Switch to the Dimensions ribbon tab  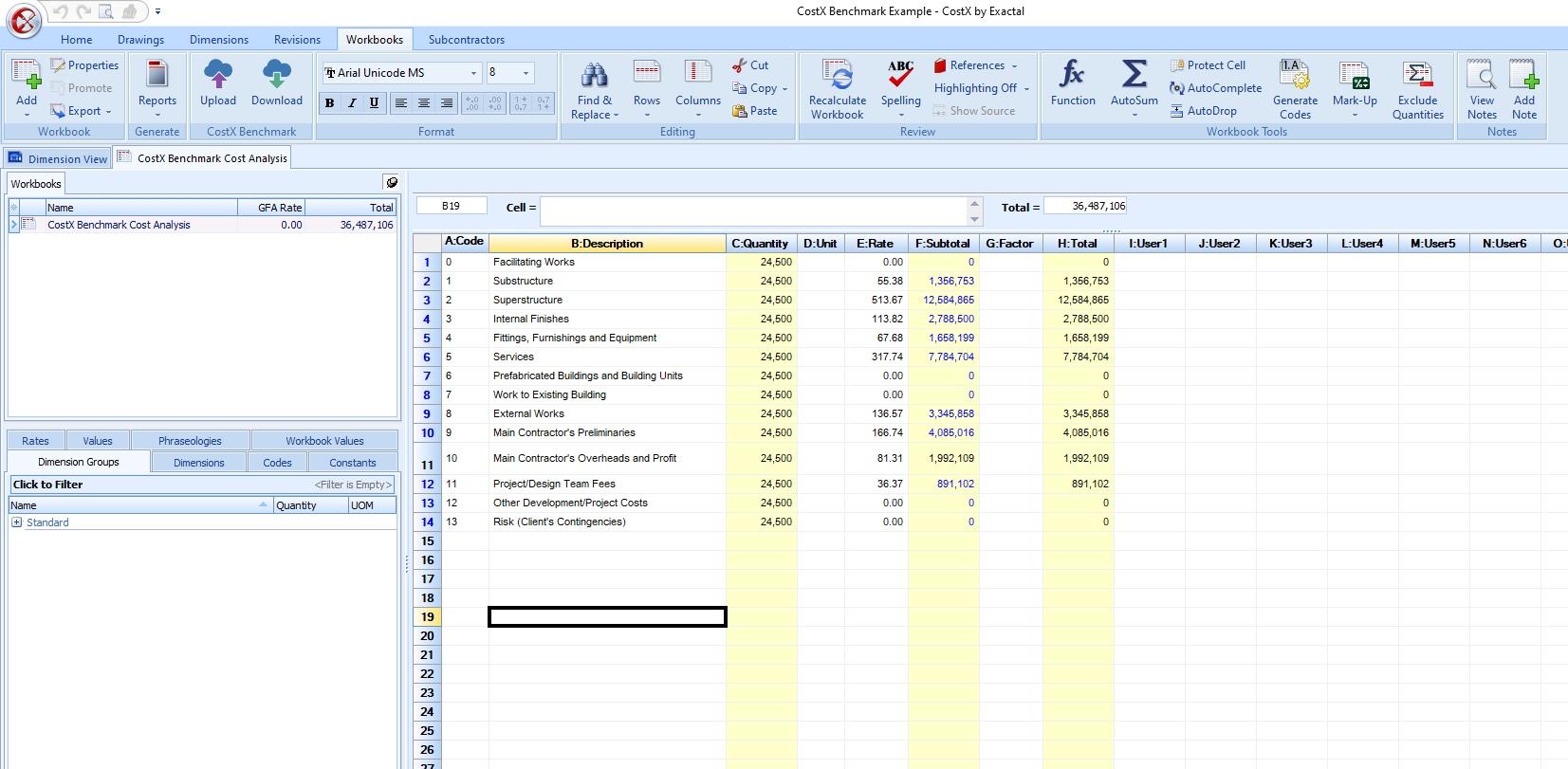tap(219, 40)
